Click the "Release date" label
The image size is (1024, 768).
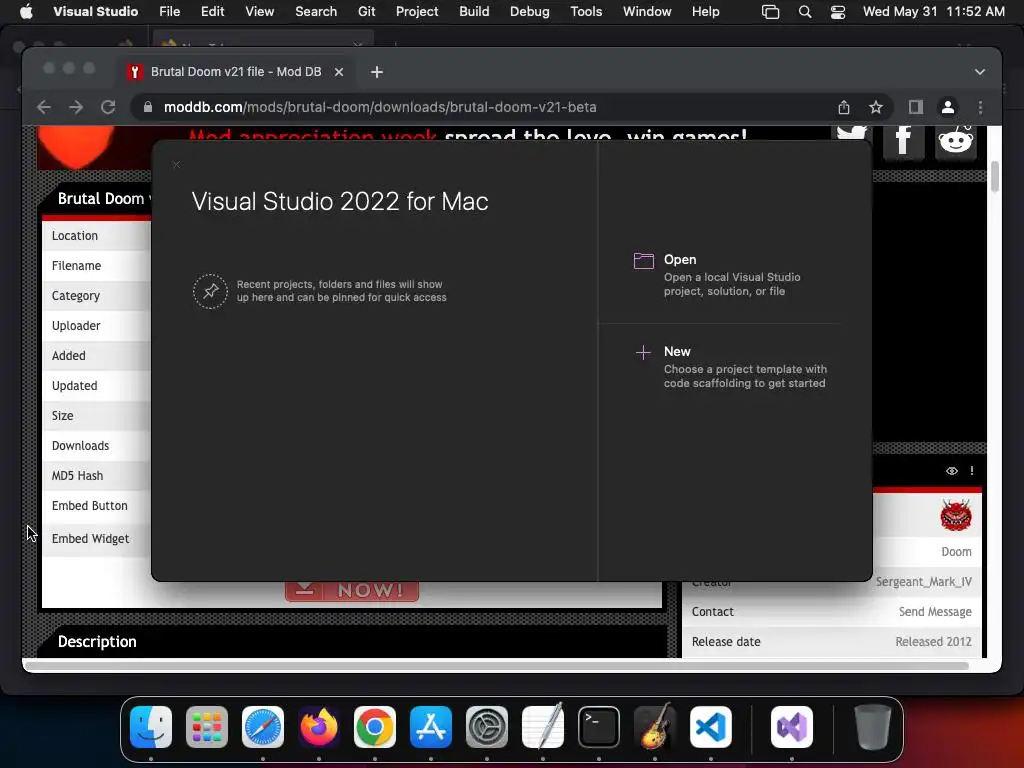click(726, 642)
